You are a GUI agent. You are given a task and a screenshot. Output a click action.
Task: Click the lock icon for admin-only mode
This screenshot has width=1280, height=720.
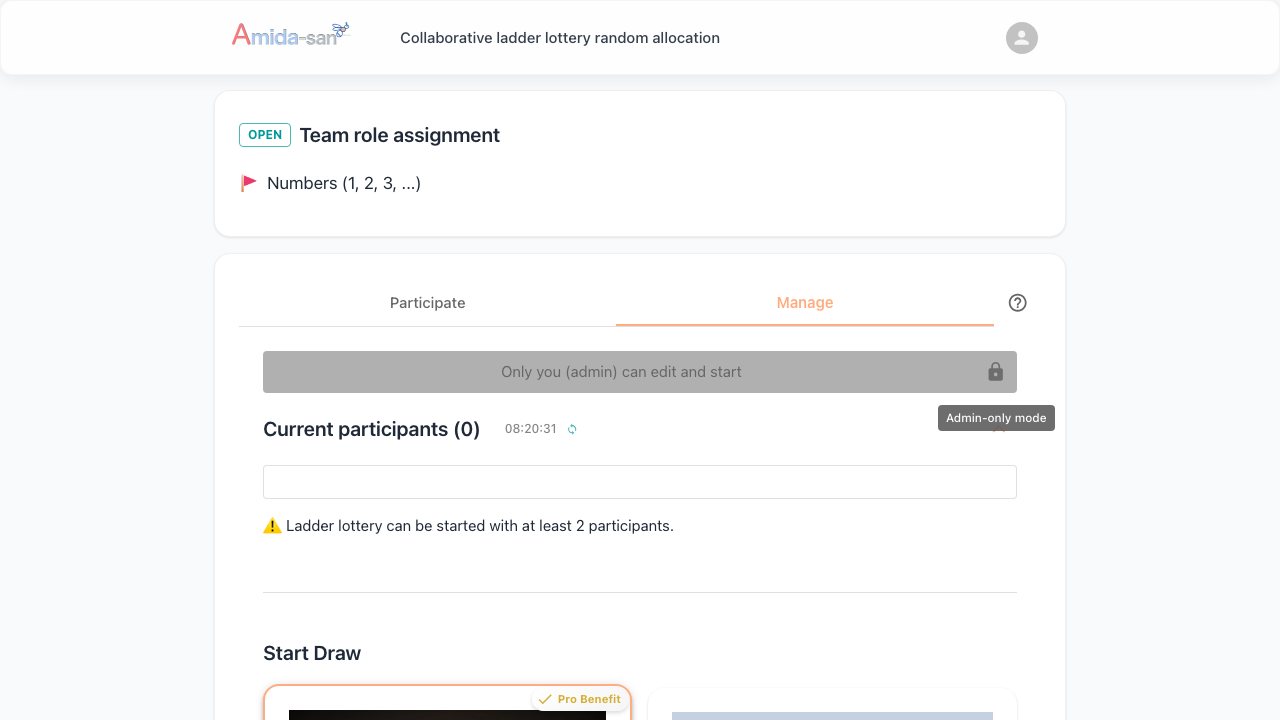coord(995,372)
